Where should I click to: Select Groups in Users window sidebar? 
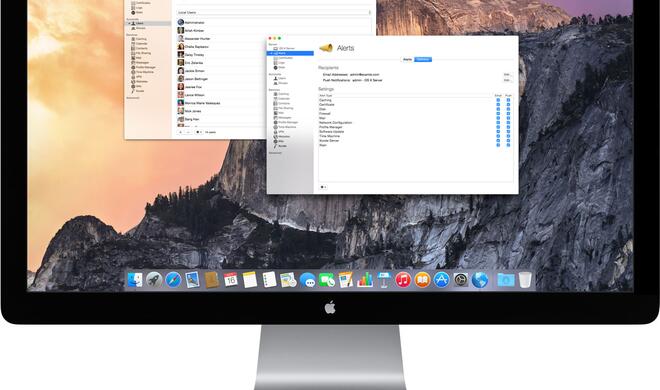[x=139, y=28]
